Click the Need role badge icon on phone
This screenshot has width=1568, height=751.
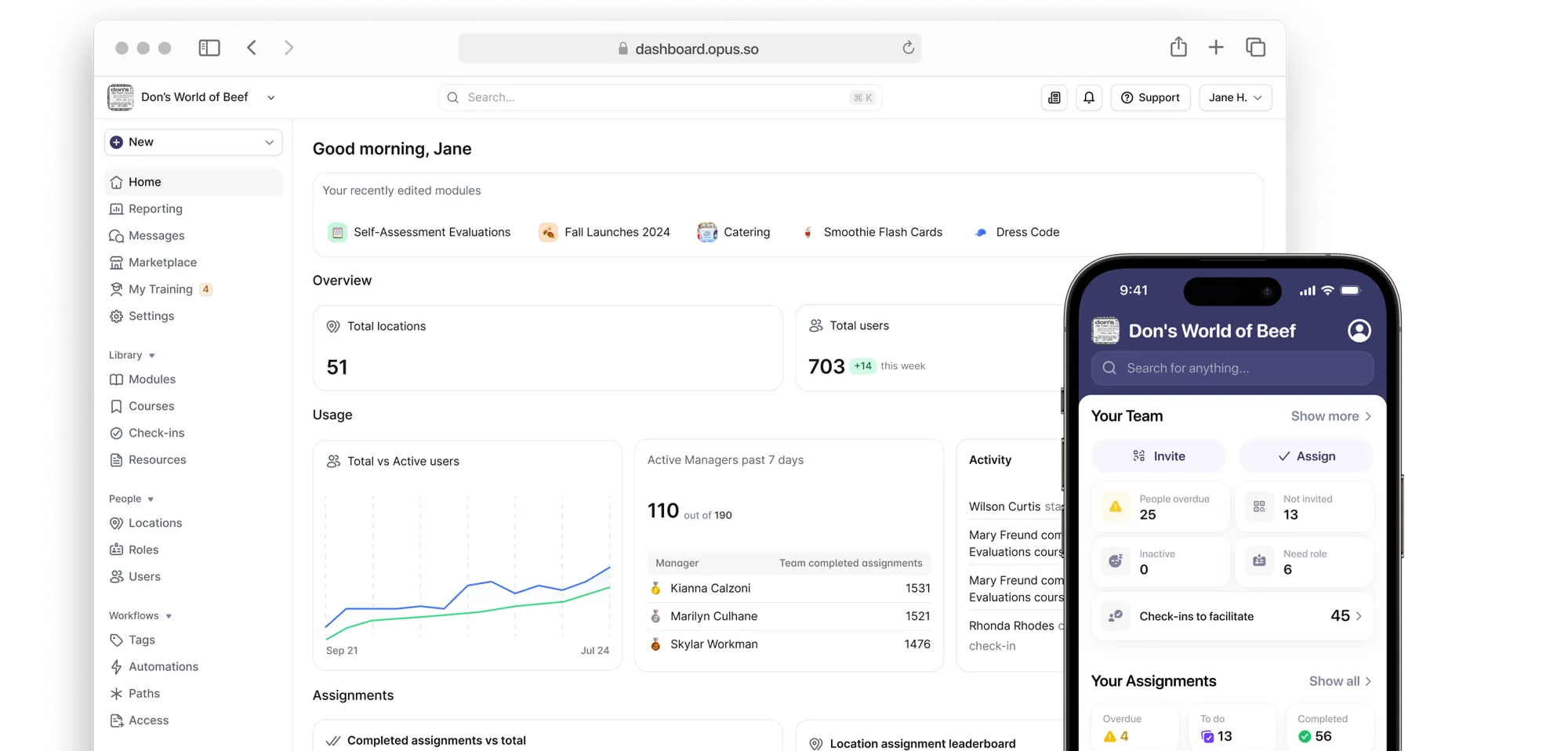point(1259,561)
